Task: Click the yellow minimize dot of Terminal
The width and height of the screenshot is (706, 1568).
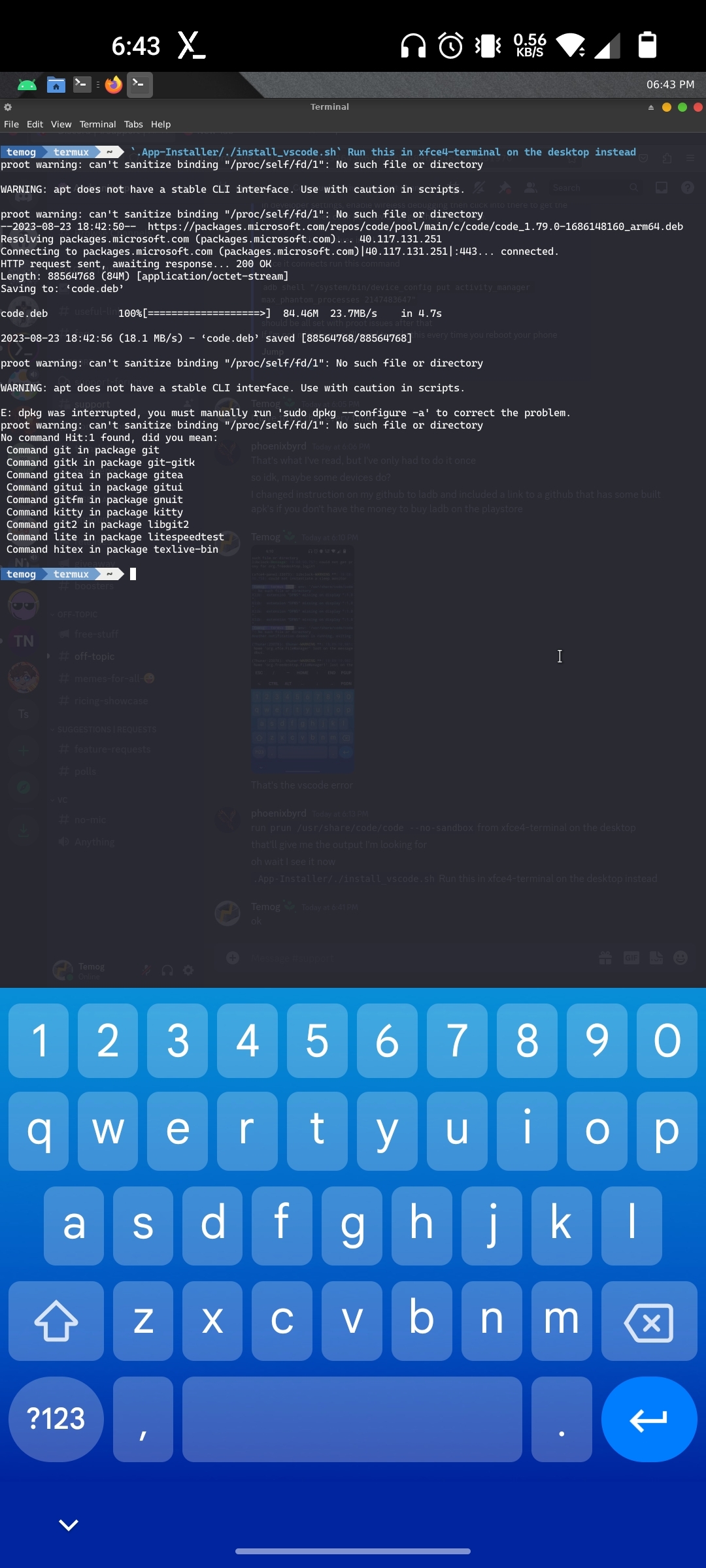Action: pos(667,107)
